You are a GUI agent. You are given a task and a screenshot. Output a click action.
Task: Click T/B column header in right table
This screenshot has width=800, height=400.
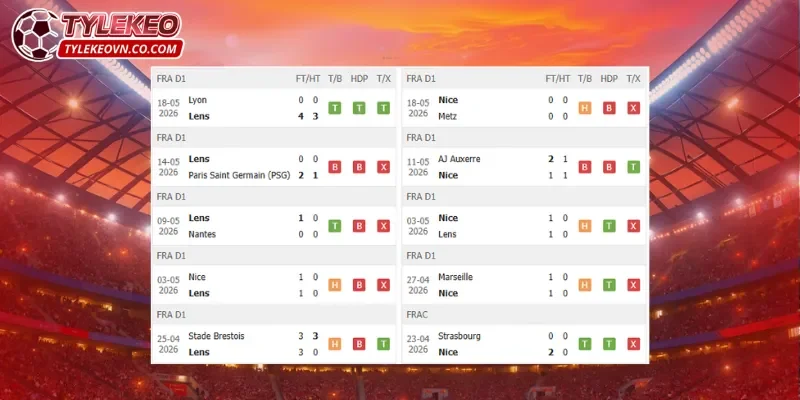coord(585,79)
